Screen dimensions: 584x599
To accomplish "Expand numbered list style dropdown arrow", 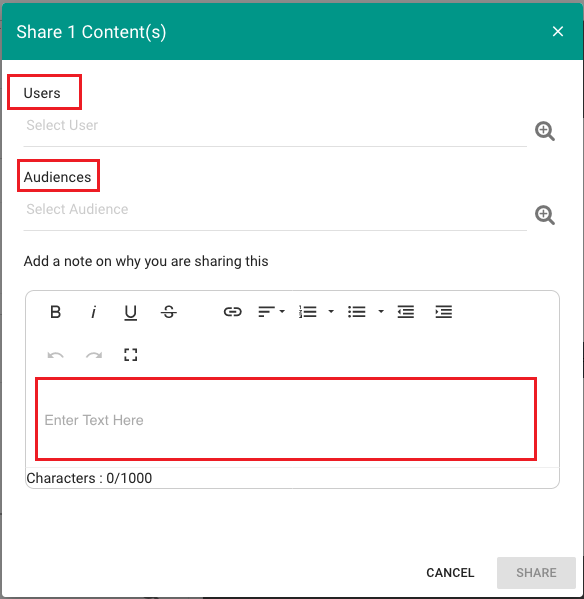I will [331, 312].
